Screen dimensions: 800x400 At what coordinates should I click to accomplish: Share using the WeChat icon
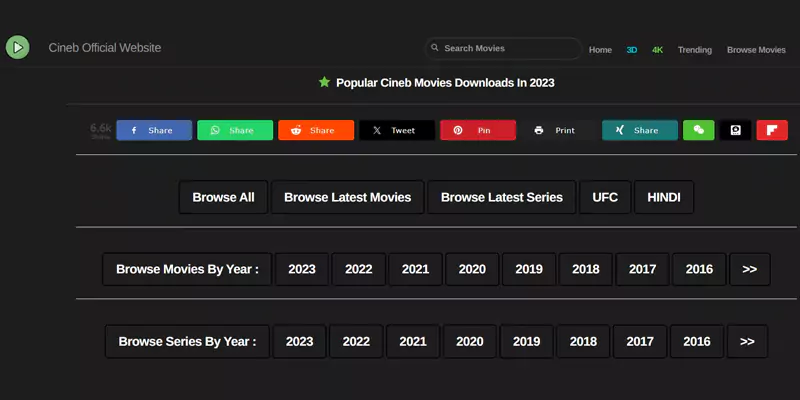pos(699,130)
